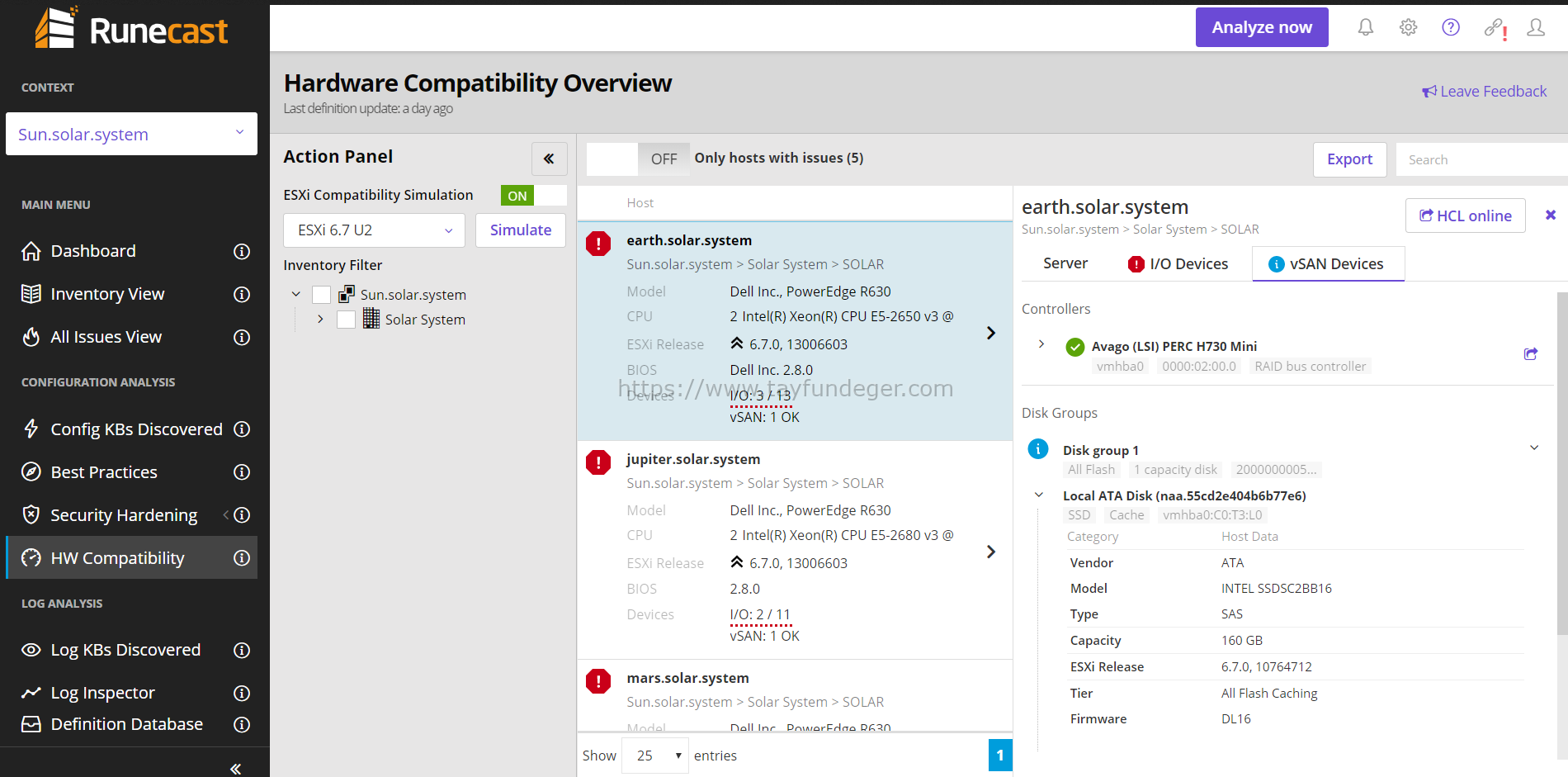Image resolution: width=1568 pixels, height=777 pixels.
Task: Click info icon next to Best Practices
Action: tap(242, 471)
